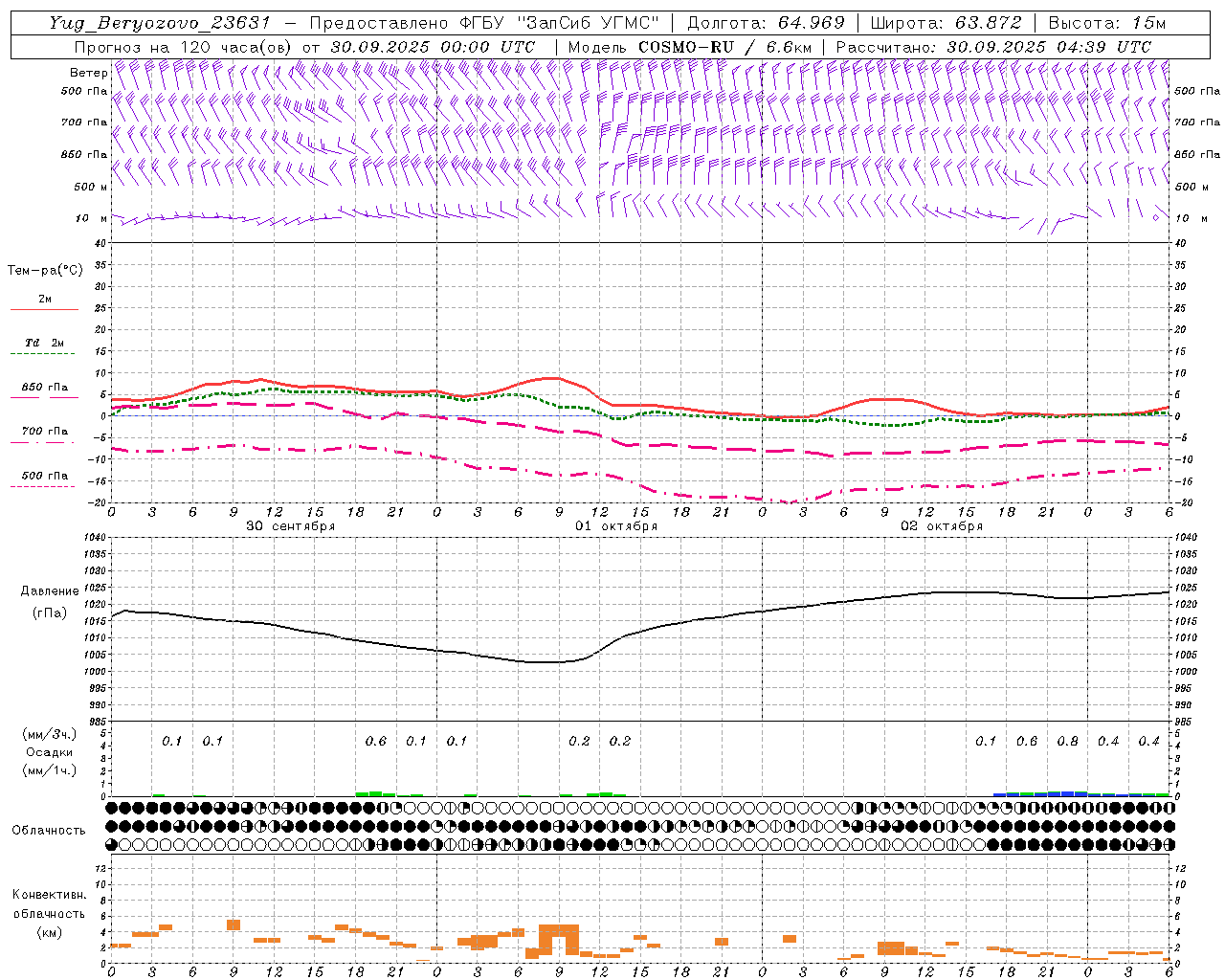Image resolution: width=1225 pixels, height=980 pixels.
Task: Click the '(мм/1ч.)' precipitation unit label
Action: pos(50,770)
